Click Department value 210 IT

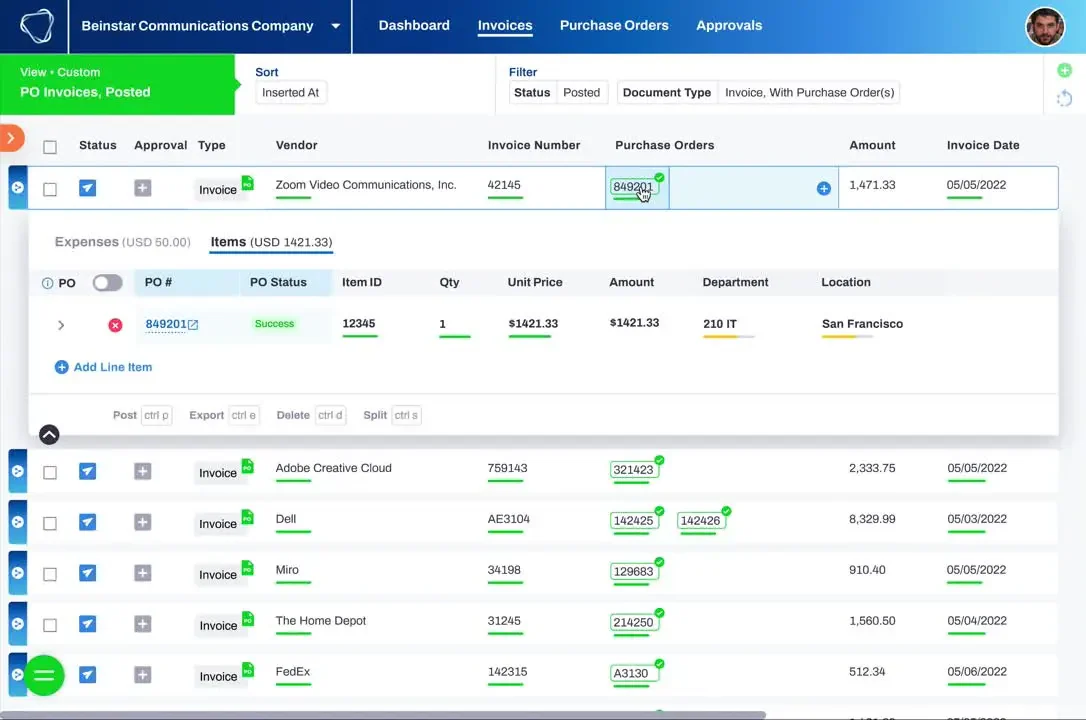(x=720, y=323)
